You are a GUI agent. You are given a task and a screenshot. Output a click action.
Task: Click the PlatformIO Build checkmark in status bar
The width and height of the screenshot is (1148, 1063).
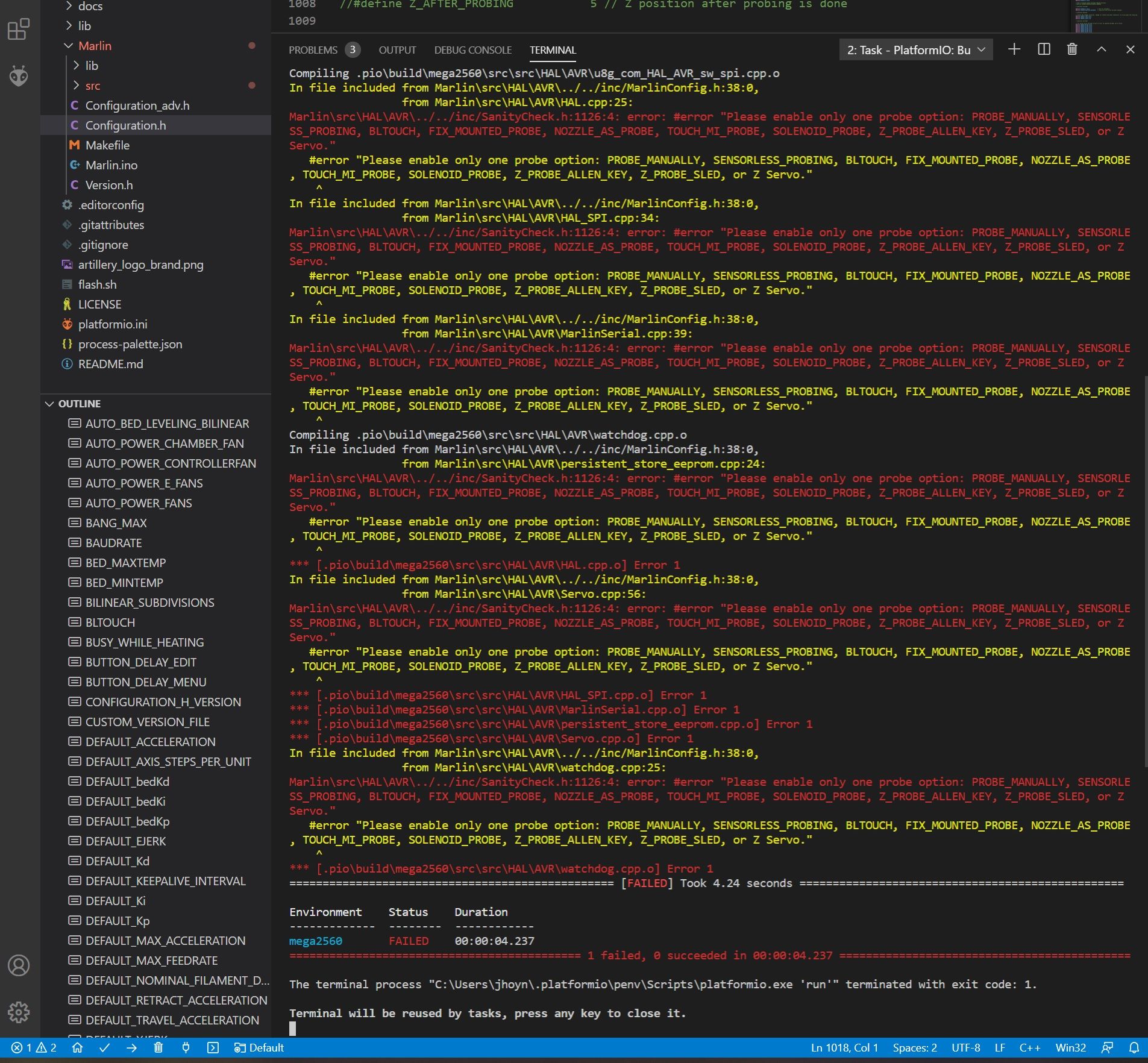coord(104,1047)
